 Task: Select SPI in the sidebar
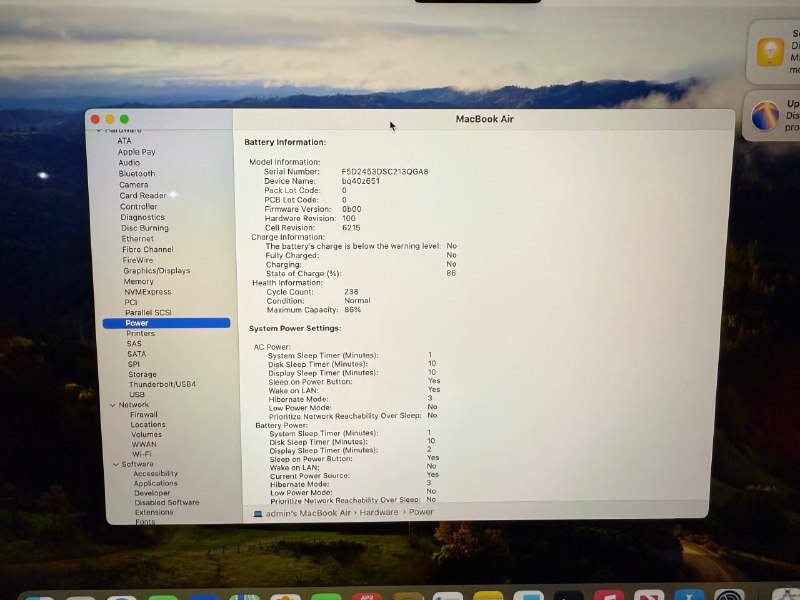click(134, 364)
